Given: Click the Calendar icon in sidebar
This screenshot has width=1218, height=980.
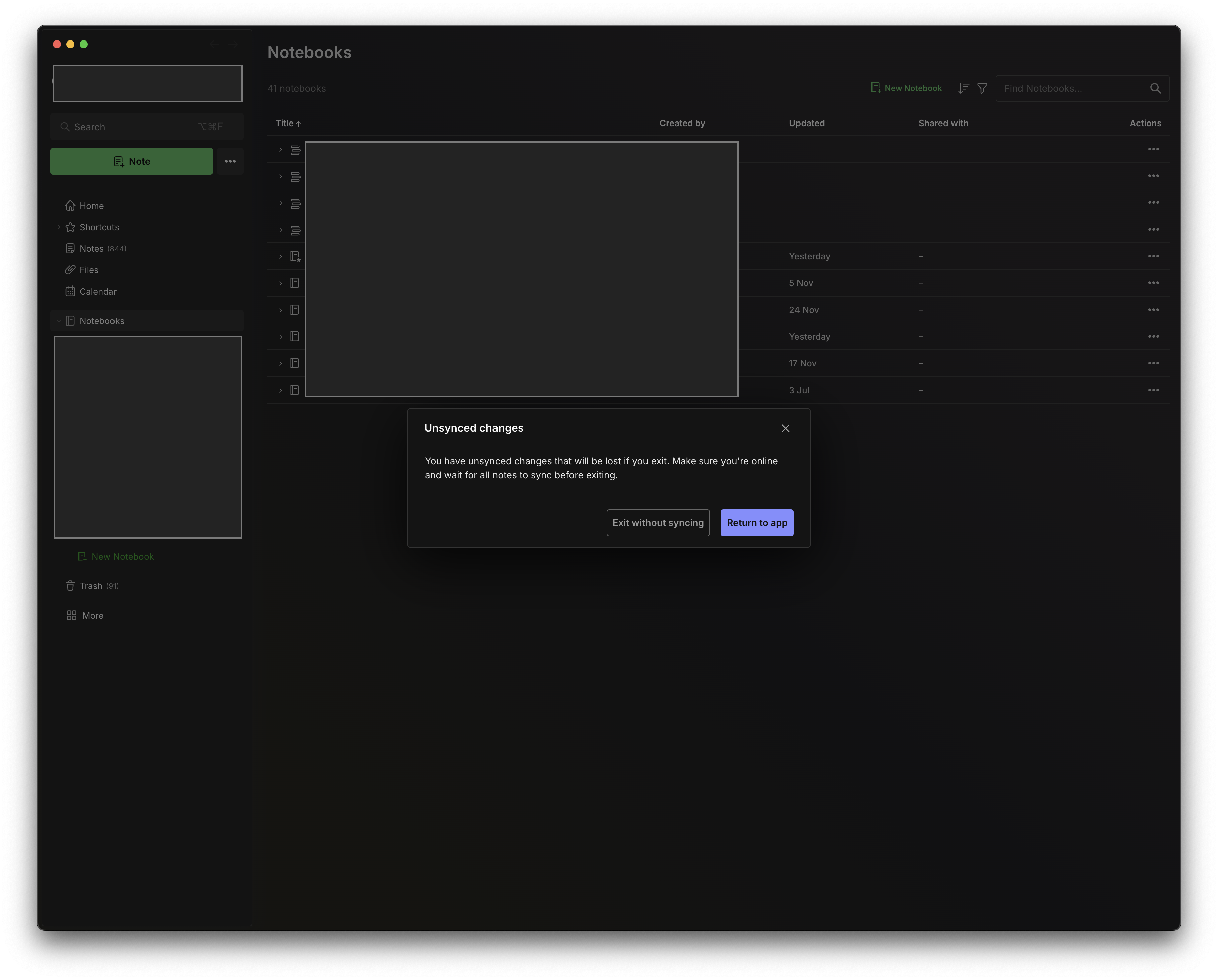Looking at the screenshot, I should (70, 292).
